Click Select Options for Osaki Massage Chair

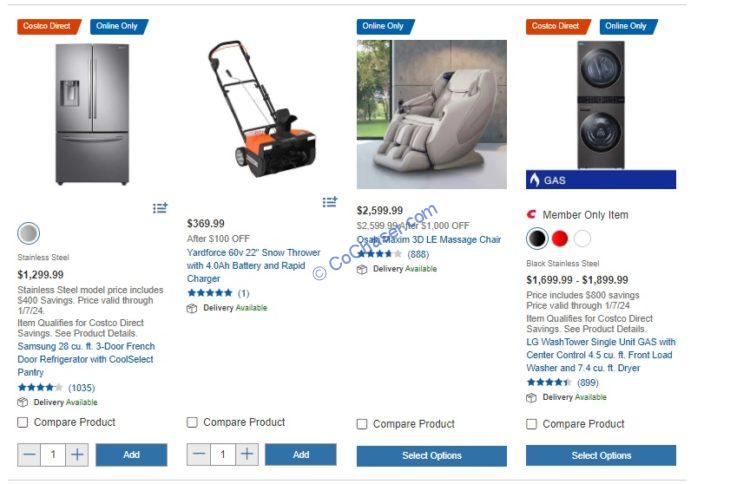(431, 456)
